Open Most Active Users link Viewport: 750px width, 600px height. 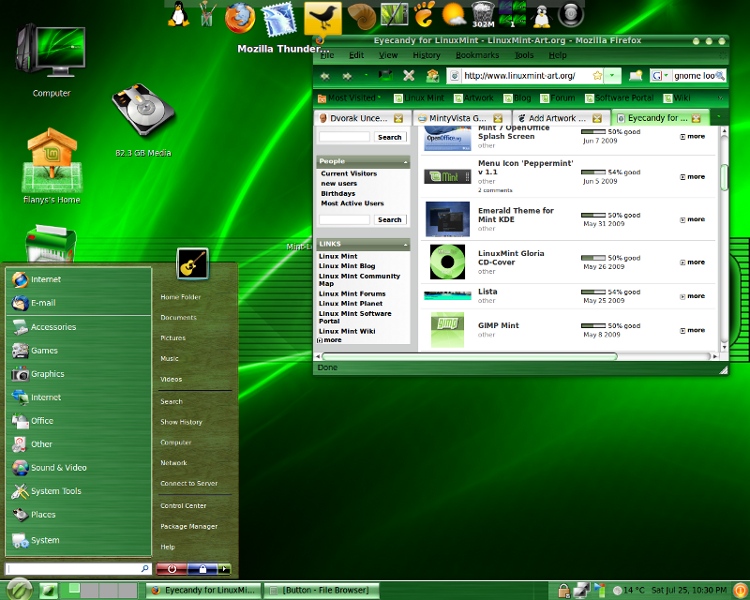352,203
